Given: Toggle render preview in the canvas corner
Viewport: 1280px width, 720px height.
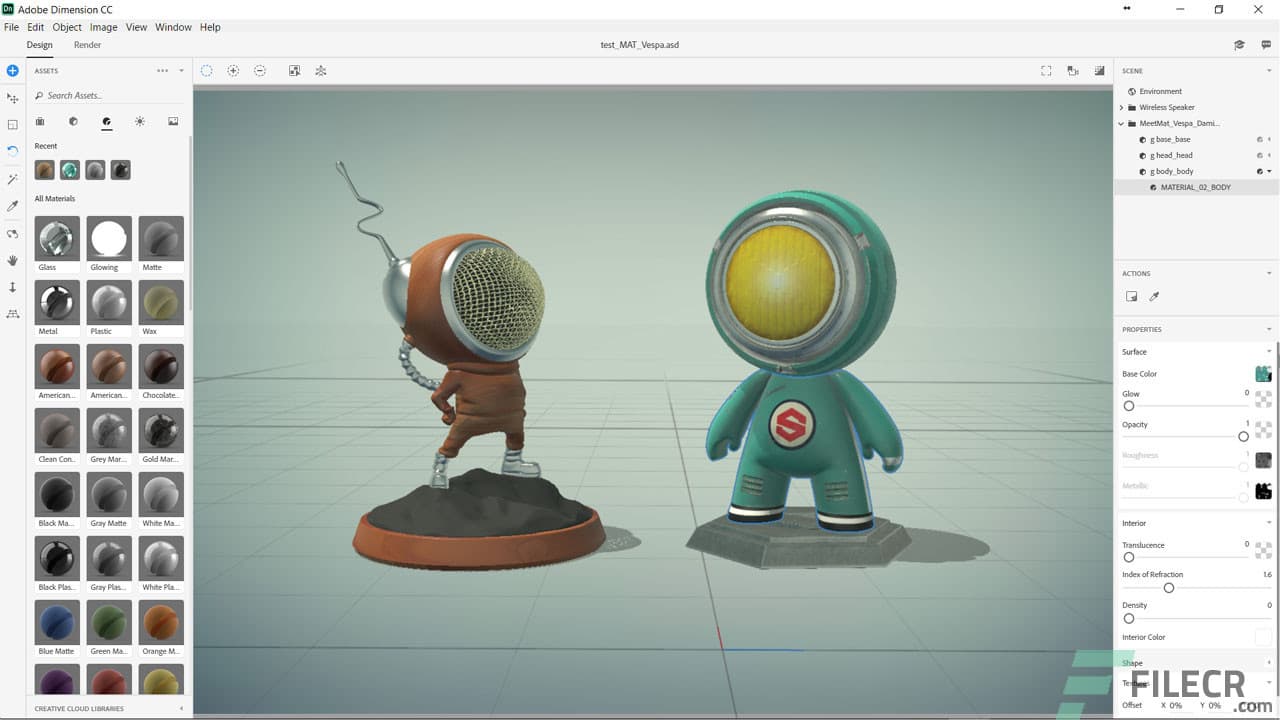Looking at the screenshot, I should pos(1099,70).
